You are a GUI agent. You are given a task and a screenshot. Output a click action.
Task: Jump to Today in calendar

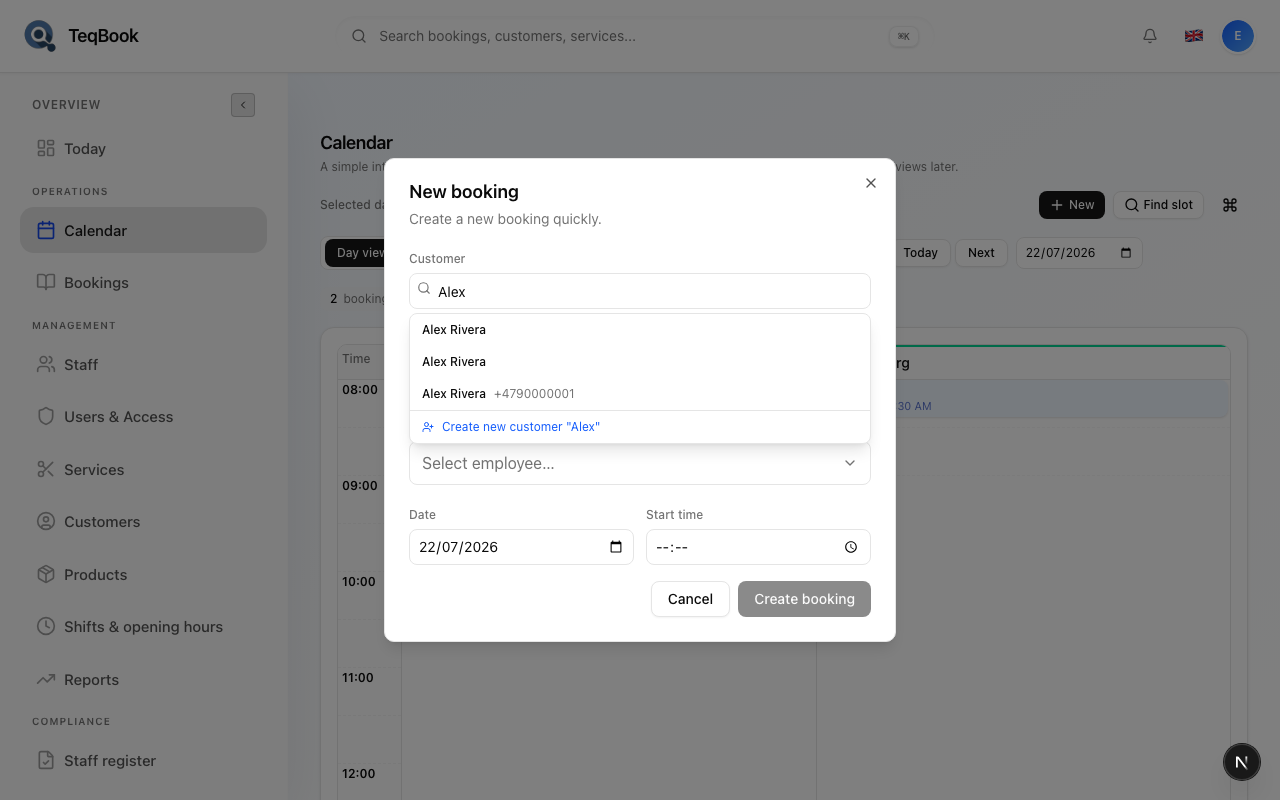tap(920, 253)
